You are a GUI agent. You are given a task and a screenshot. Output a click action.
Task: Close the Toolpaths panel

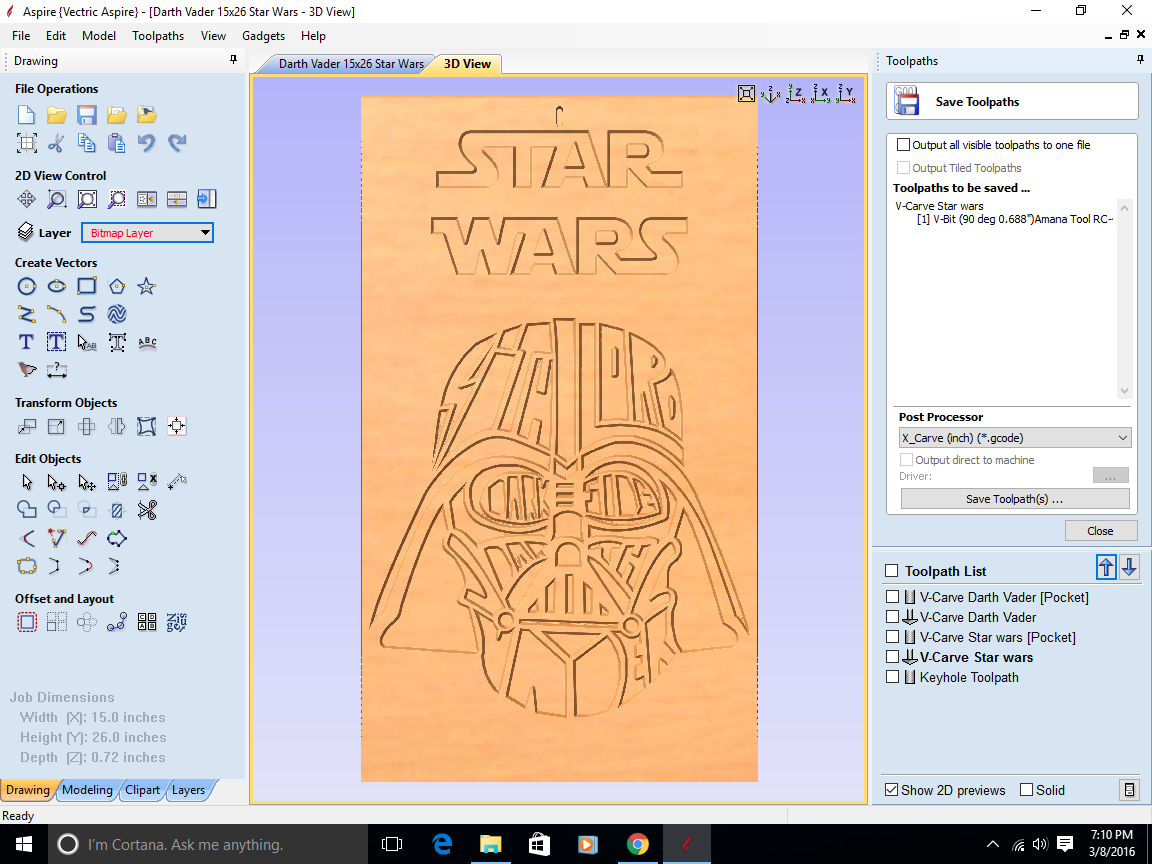pyautogui.click(x=1101, y=530)
